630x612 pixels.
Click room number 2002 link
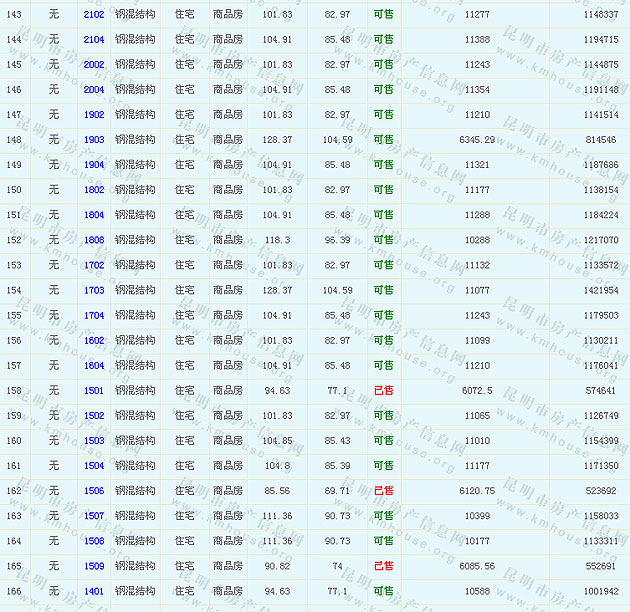(x=93, y=65)
